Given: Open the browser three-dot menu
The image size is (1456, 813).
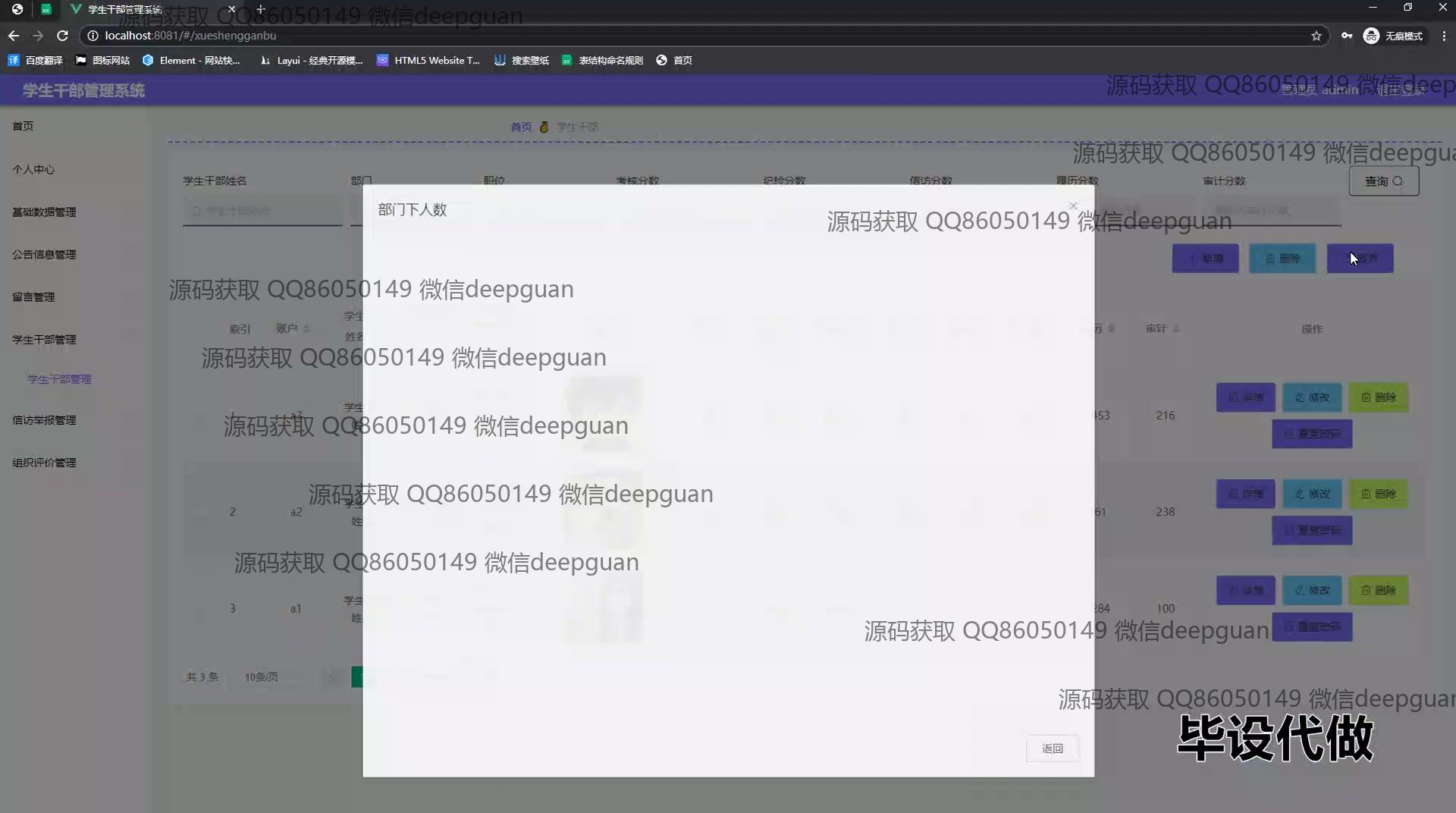Looking at the screenshot, I should (1443, 36).
